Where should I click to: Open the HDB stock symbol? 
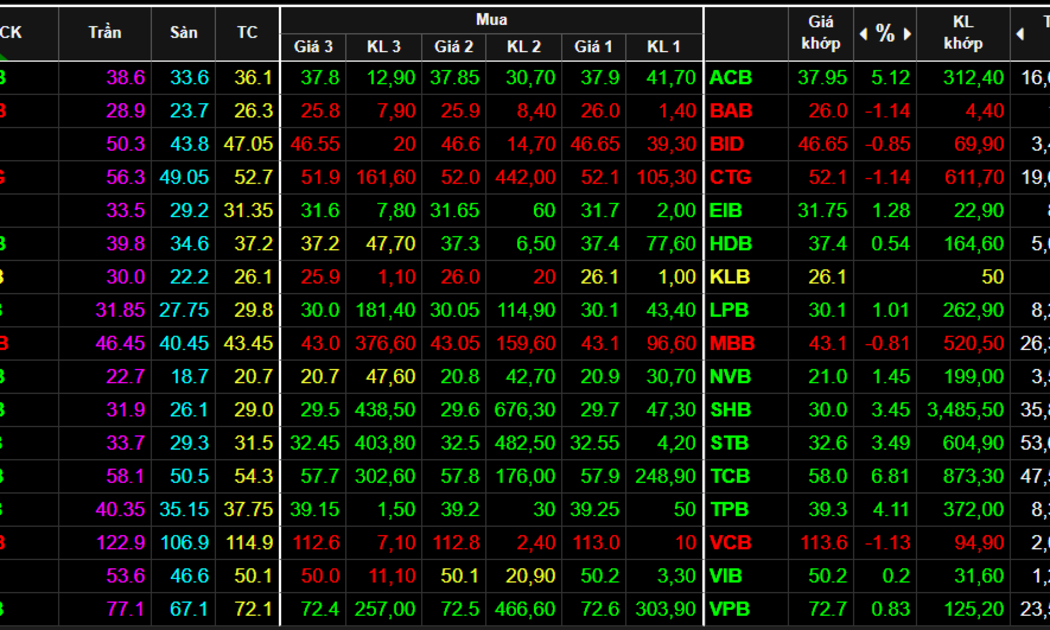click(x=731, y=244)
